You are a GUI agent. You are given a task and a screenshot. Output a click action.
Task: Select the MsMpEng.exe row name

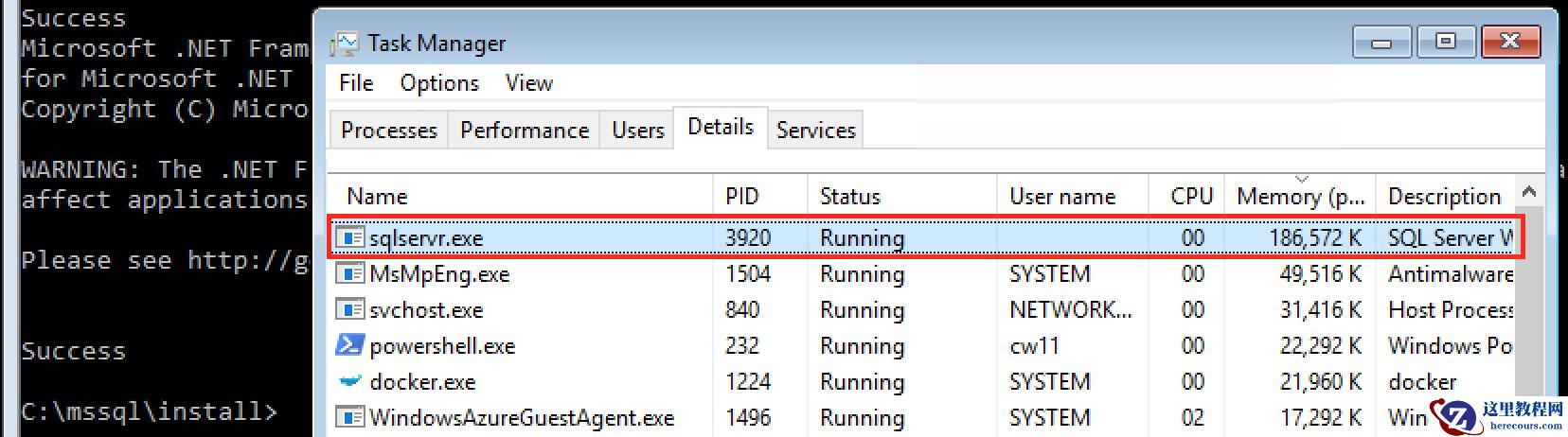(x=439, y=274)
